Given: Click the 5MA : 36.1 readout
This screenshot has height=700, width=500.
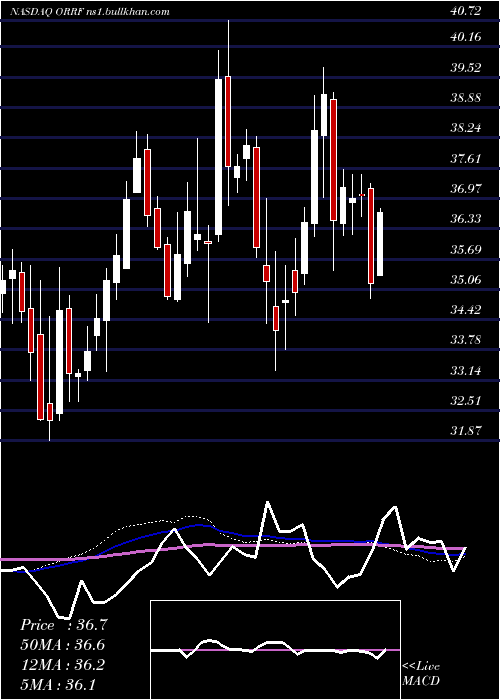Looking at the screenshot, I should click(58, 685).
